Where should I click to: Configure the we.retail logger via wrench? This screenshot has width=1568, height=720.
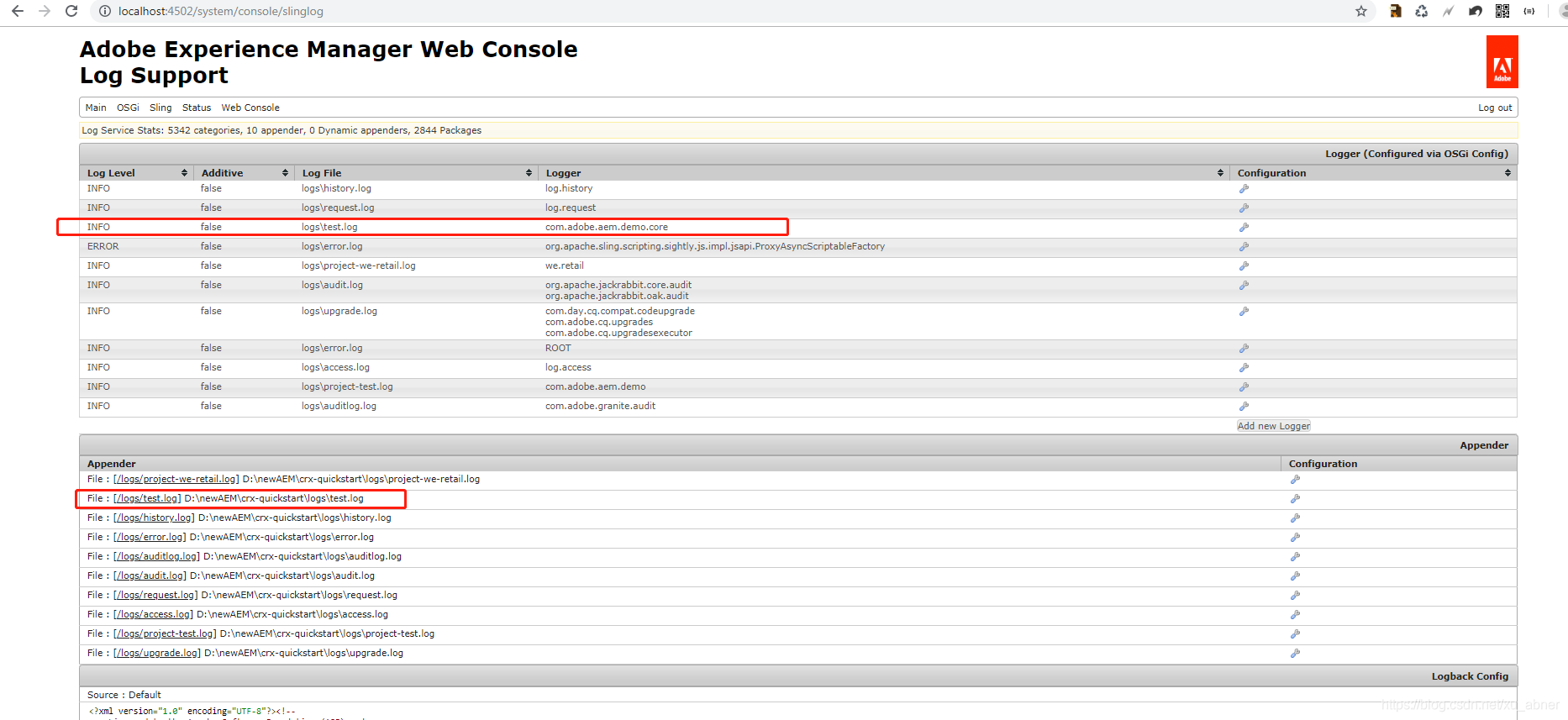point(1244,266)
